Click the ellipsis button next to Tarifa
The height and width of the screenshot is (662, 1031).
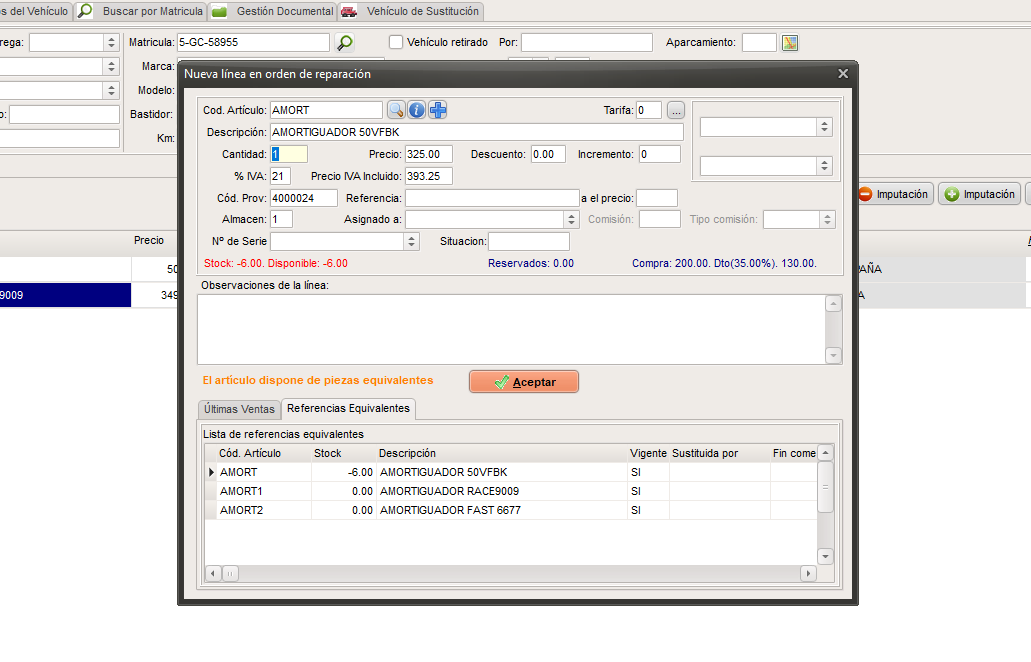pos(676,110)
